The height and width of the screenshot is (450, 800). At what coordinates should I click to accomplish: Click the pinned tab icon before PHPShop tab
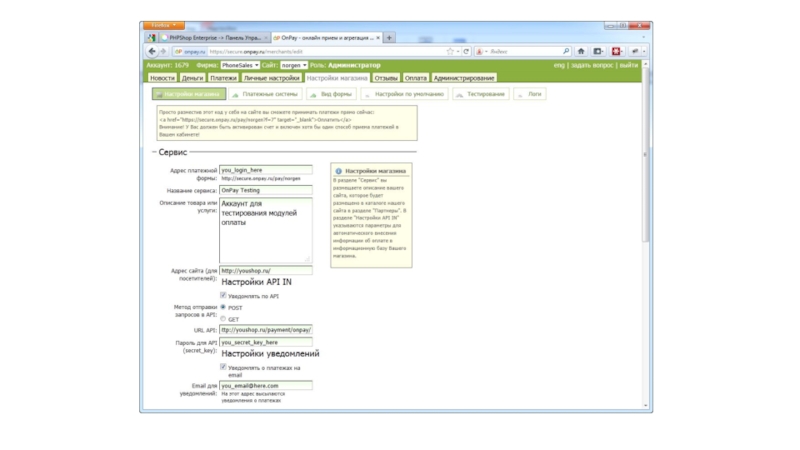pyautogui.click(x=152, y=38)
